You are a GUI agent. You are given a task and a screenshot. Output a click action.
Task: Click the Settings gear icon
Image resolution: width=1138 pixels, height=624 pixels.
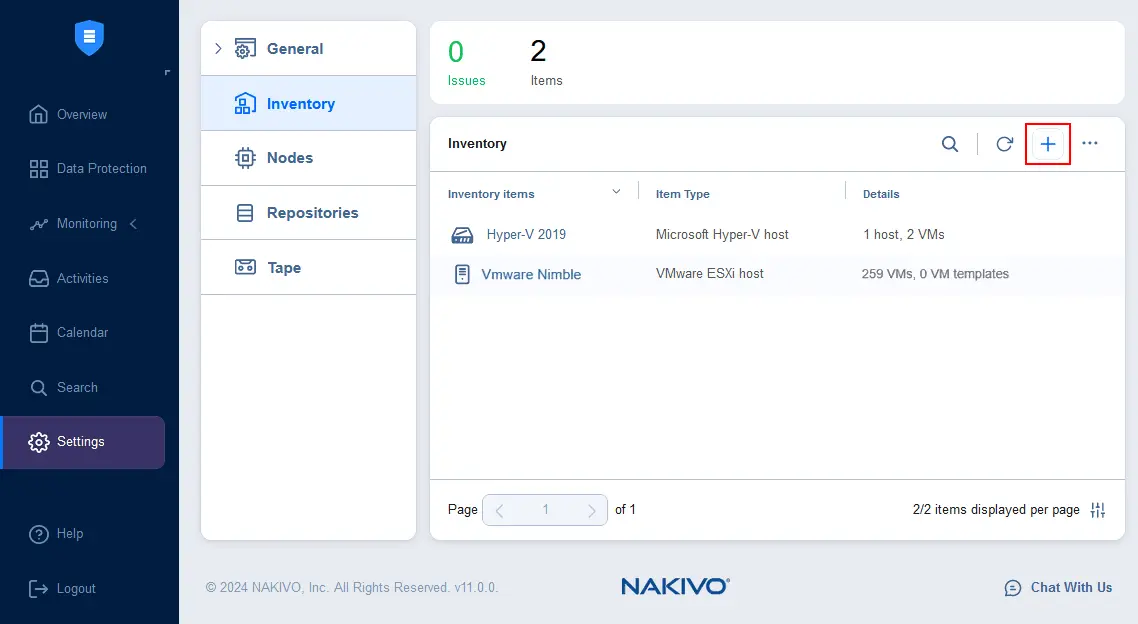[38, 442]
